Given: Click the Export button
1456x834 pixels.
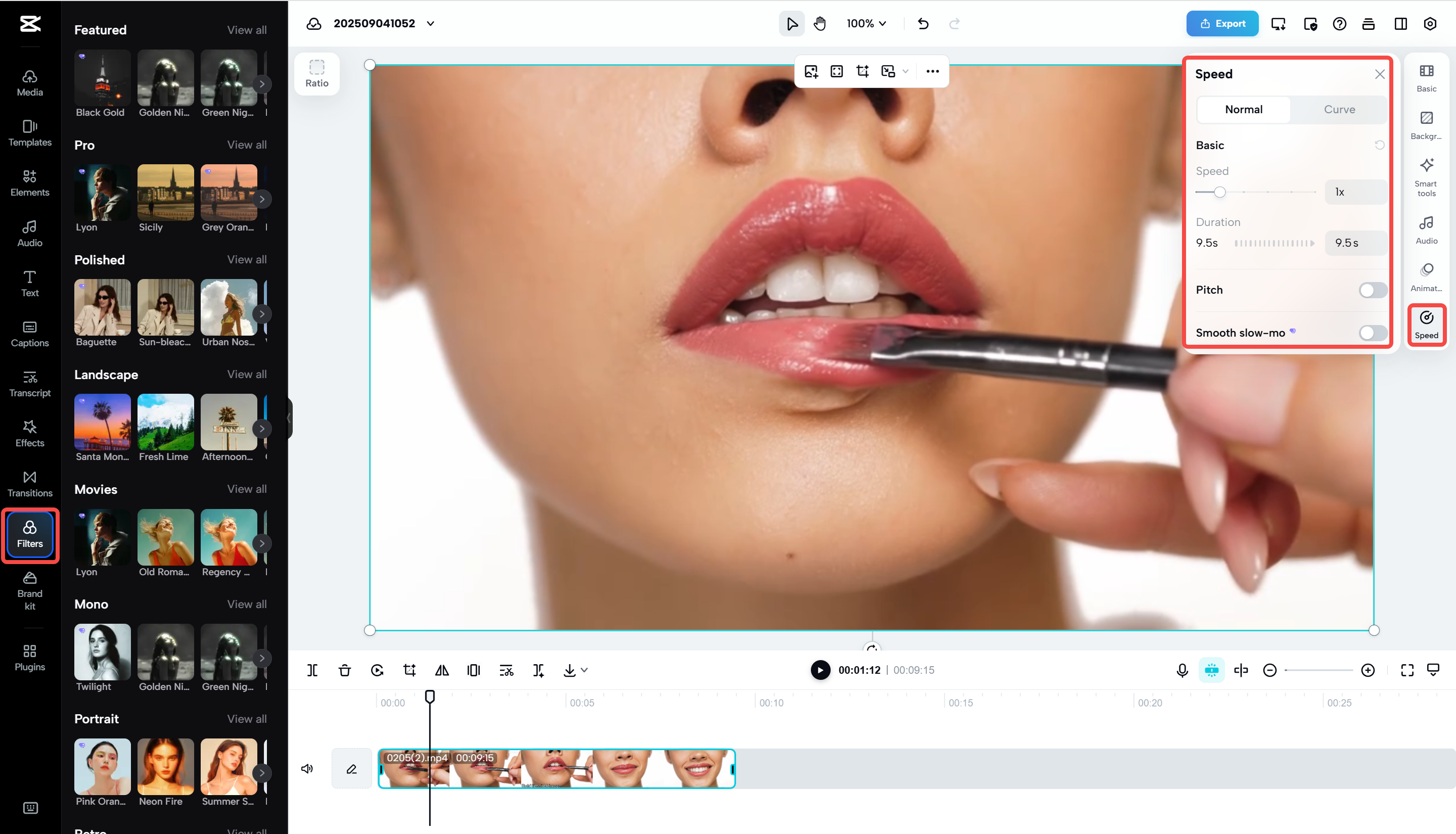Looking at the screenshot, I should (1222, 23).
